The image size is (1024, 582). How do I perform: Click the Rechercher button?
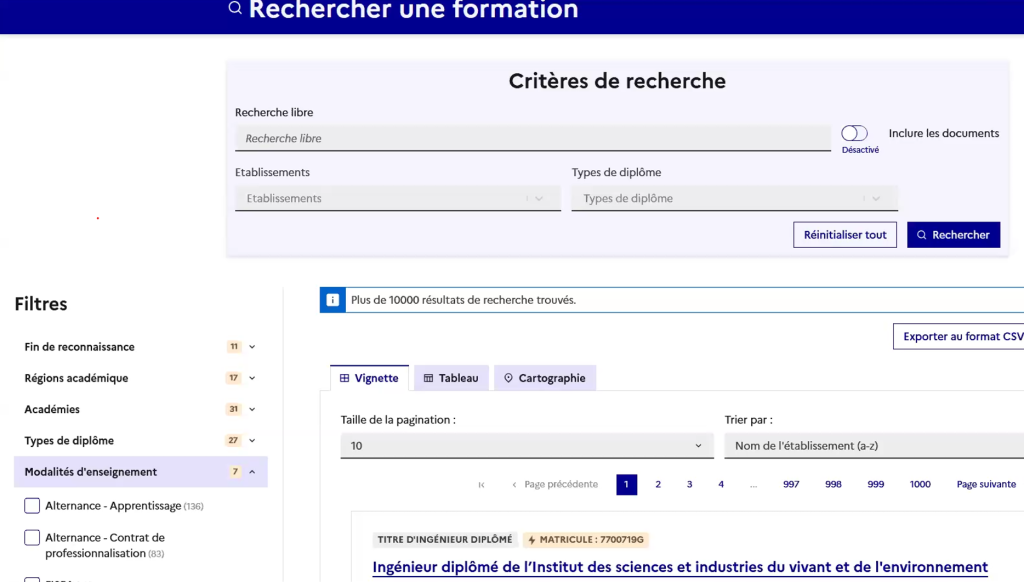click(x=953, y=234)
